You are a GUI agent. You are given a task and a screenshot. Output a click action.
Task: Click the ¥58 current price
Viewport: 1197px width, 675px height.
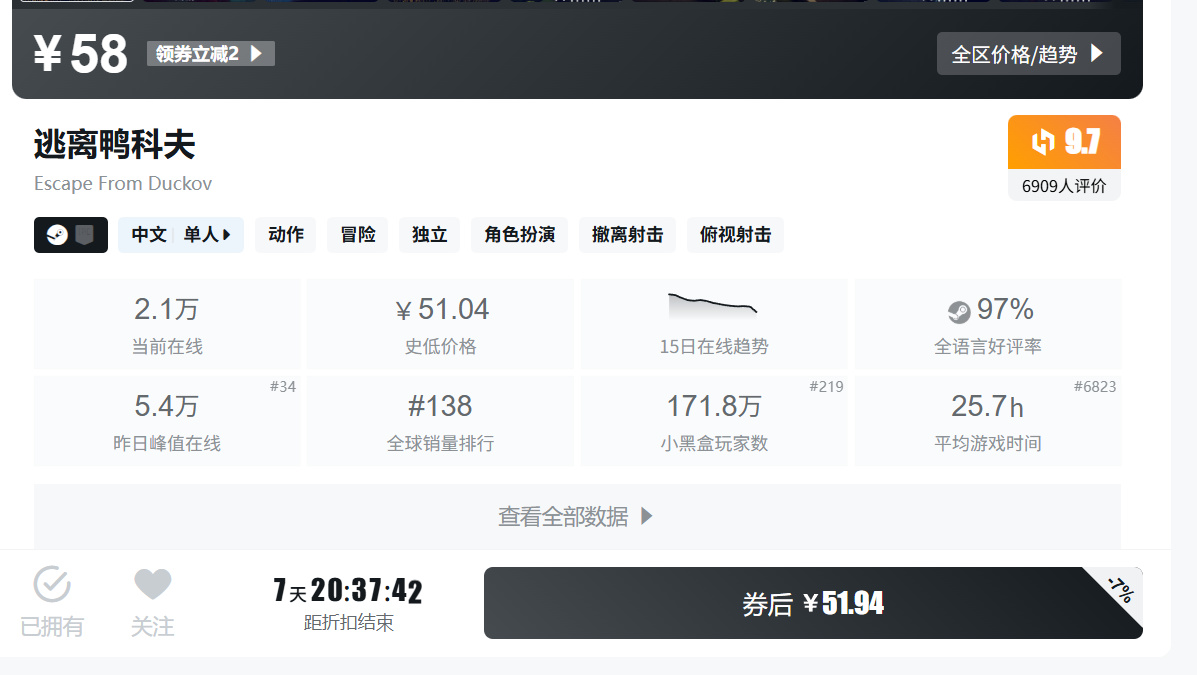80,53
